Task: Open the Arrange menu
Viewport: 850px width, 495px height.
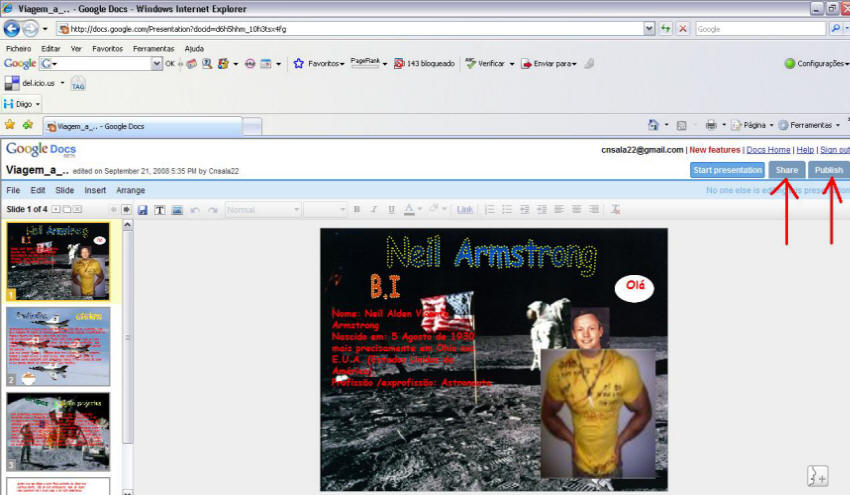Action: (x=131, y=190)
